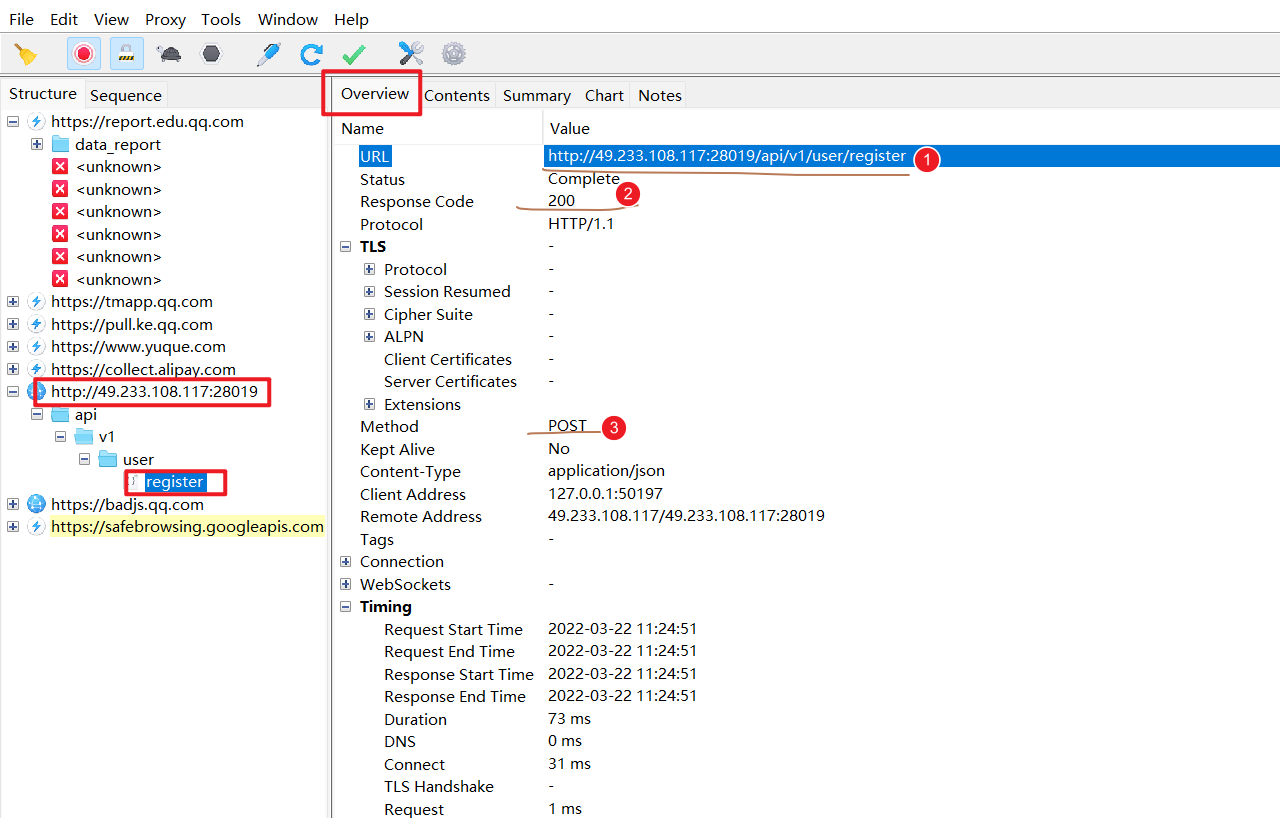Open the Notes tab
Viewport: 1280px width, 818px height.
[660, 95]
